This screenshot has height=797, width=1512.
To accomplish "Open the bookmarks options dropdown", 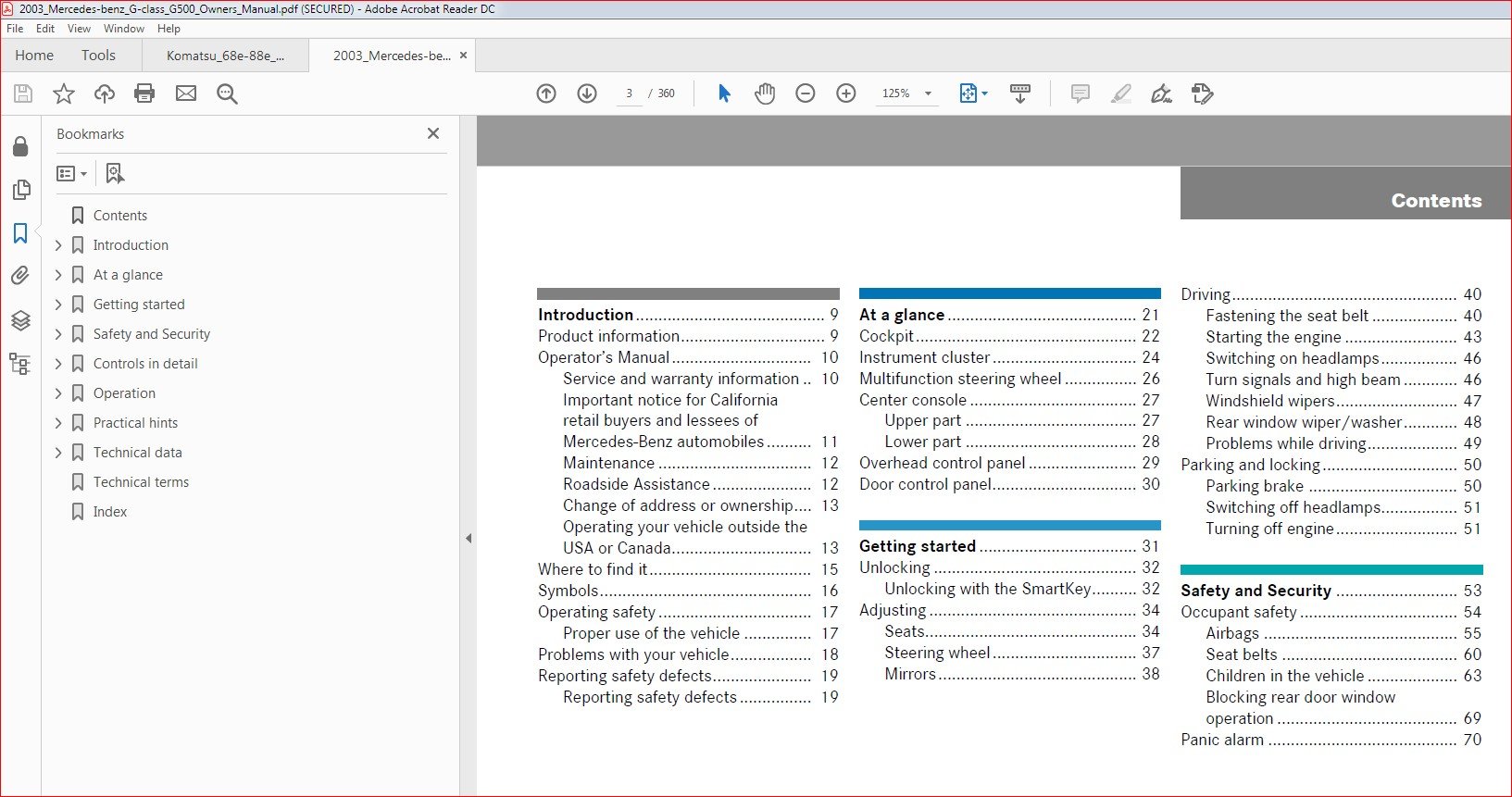I will point(71,173).
